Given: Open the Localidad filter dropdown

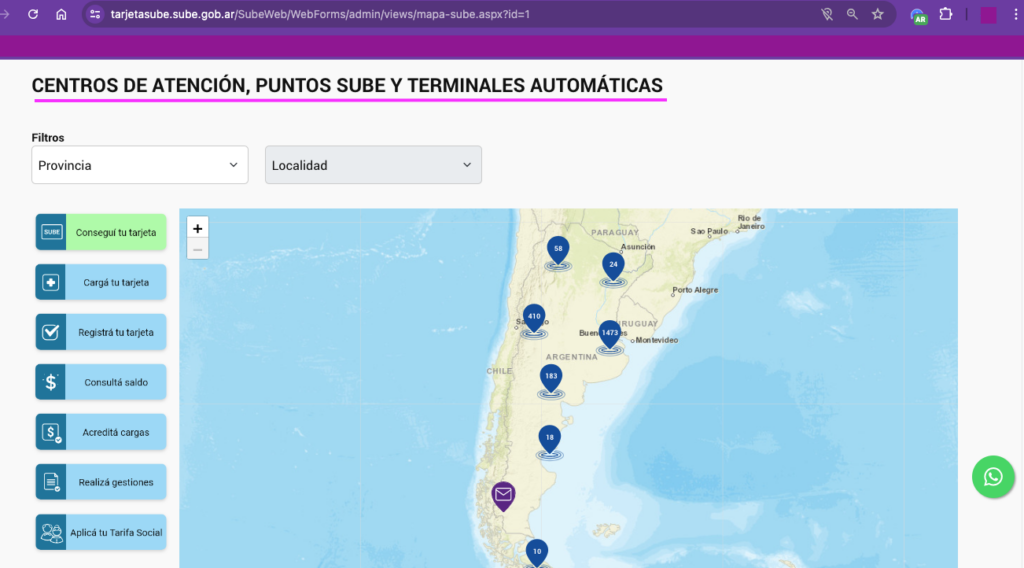Looking at the screenshot, I should tap(373, 165).
